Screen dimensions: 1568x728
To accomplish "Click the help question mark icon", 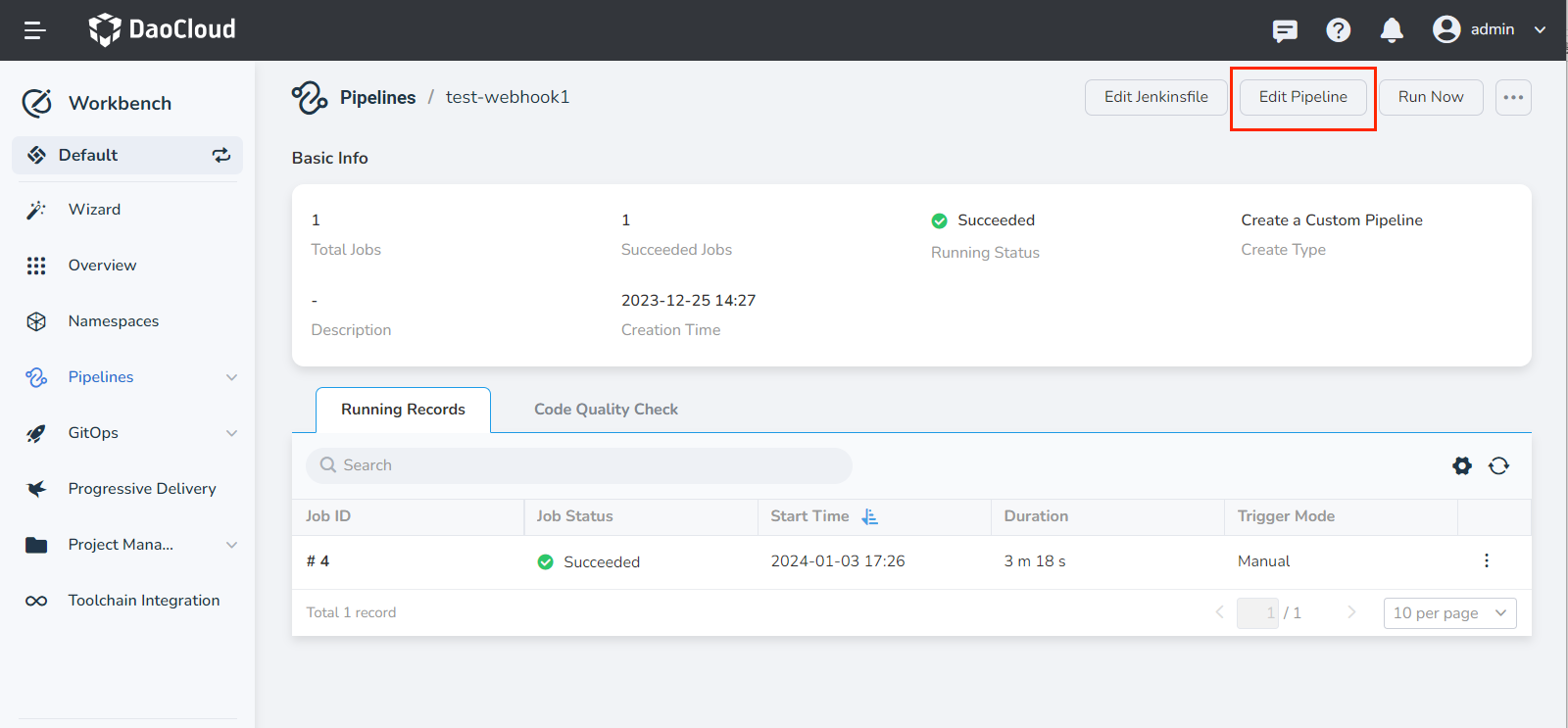I will pyautogui.click(x=1338, y=30).
